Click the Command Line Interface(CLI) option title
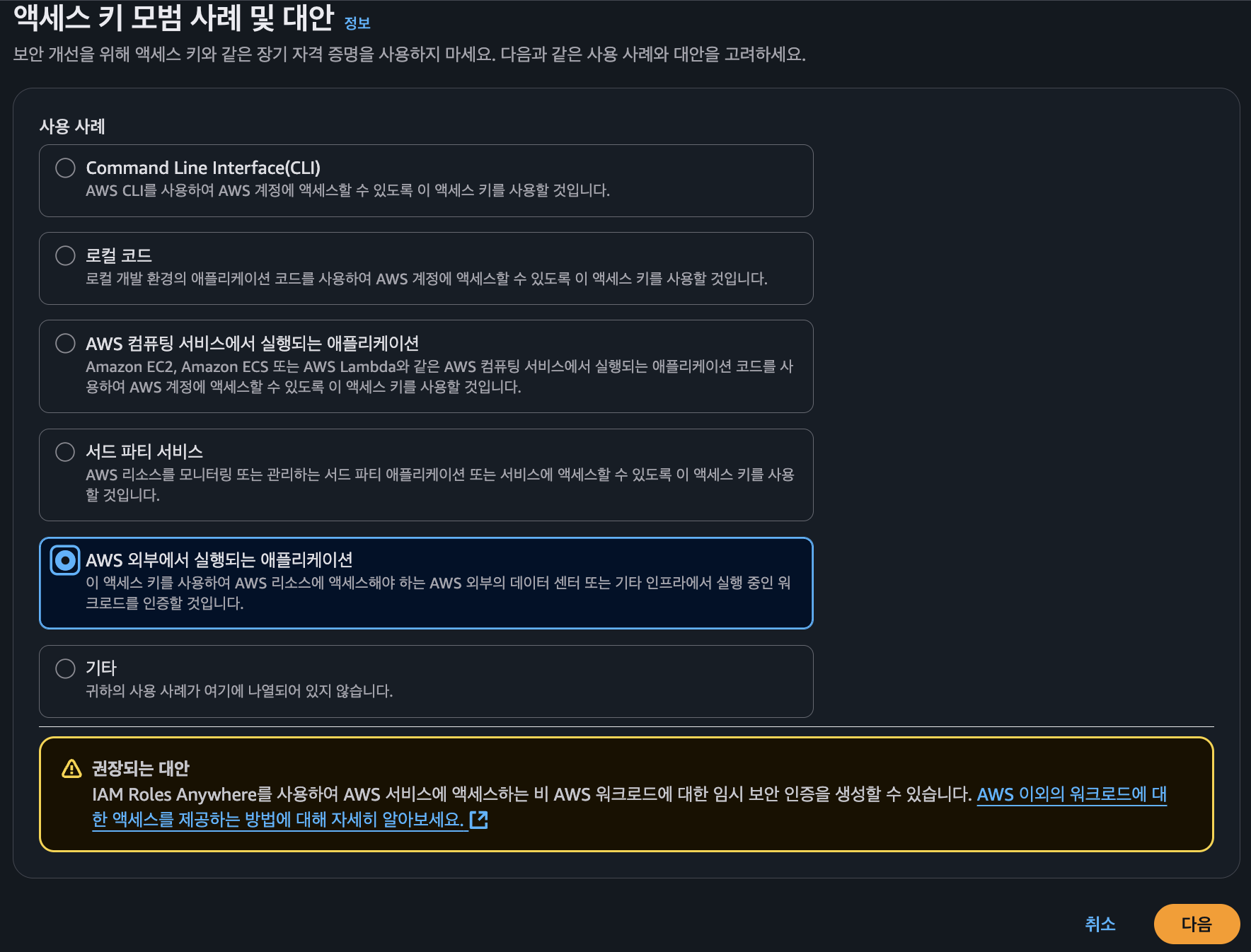1251x952 pixels. (203, 168)
